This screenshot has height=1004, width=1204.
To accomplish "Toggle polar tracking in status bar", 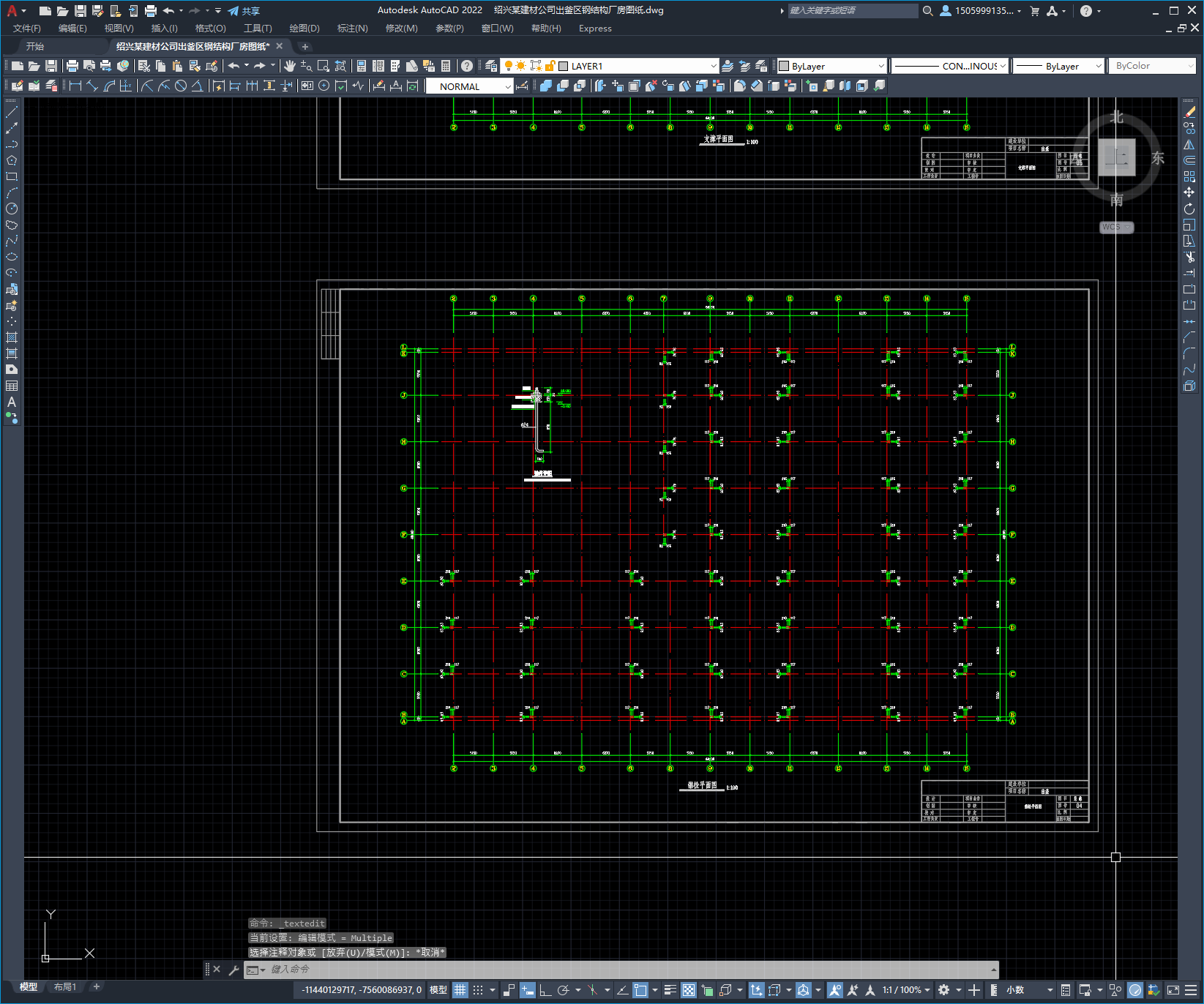I will tap(563, 990).
